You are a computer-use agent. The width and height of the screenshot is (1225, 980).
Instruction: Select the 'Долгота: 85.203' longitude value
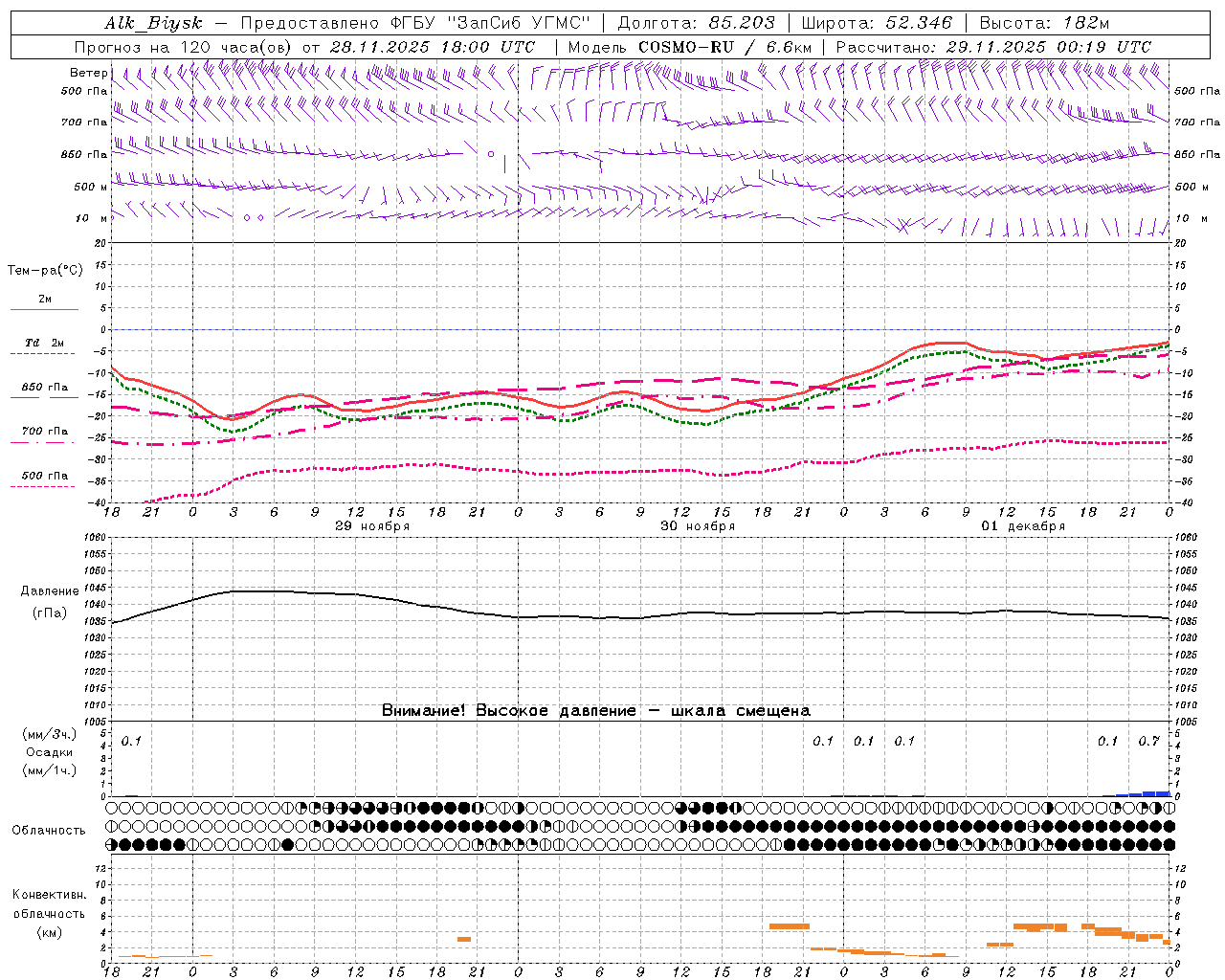click(697, 23)
